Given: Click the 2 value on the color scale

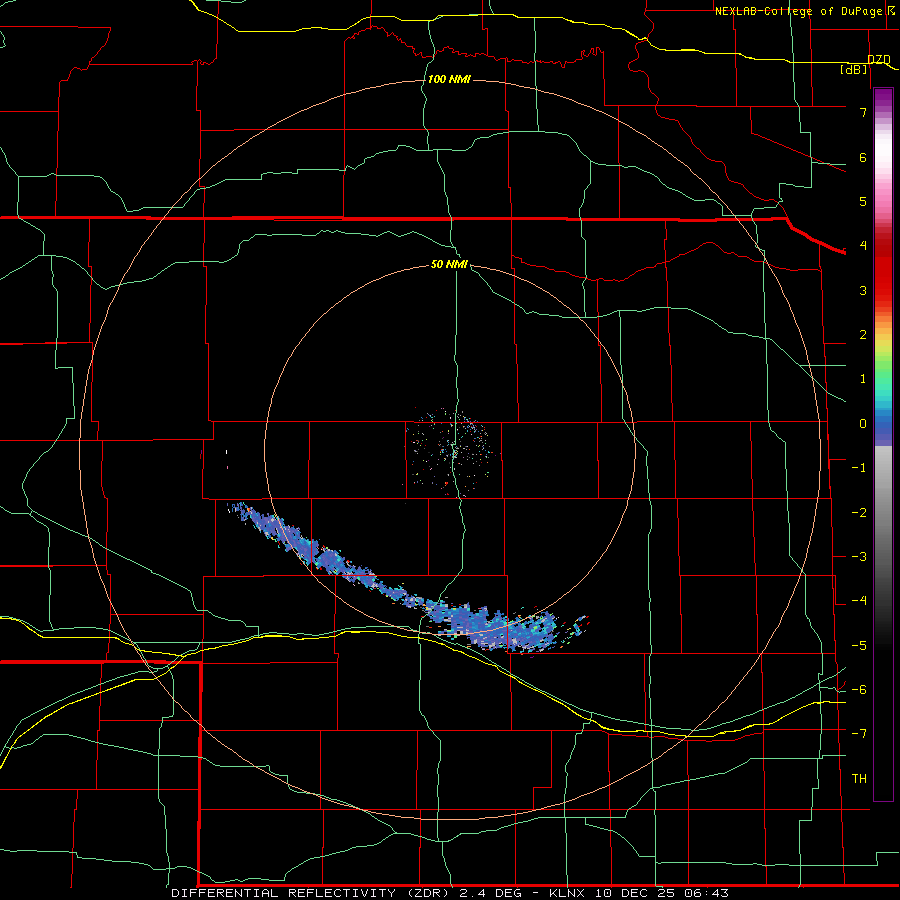Looking at the screenshot, I should pos(863,335).
